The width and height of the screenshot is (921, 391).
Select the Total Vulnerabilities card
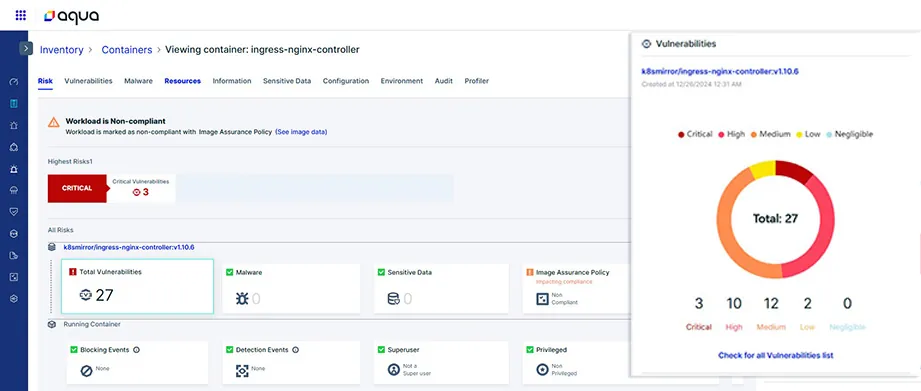tap(137, 286)
